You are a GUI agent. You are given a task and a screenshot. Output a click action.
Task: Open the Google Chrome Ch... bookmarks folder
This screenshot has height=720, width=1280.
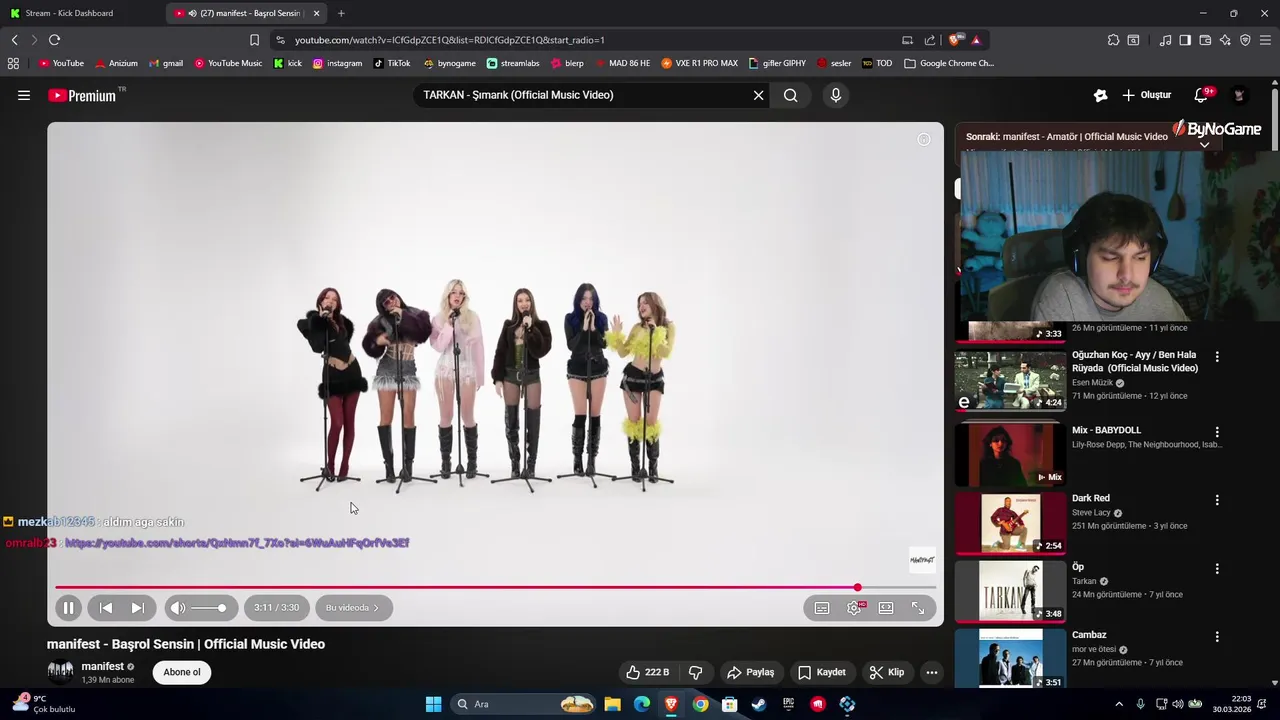[949, 63]
